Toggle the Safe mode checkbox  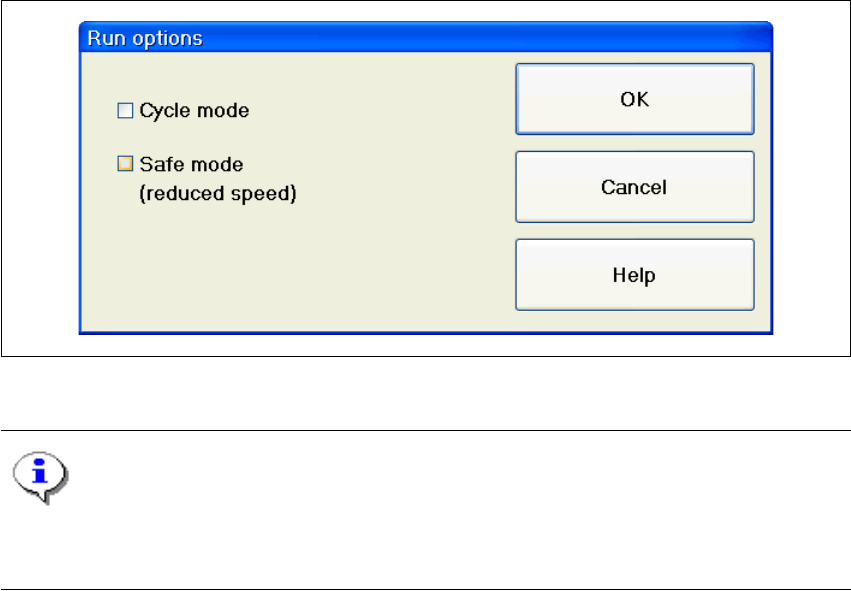click(x=125, y=163)
